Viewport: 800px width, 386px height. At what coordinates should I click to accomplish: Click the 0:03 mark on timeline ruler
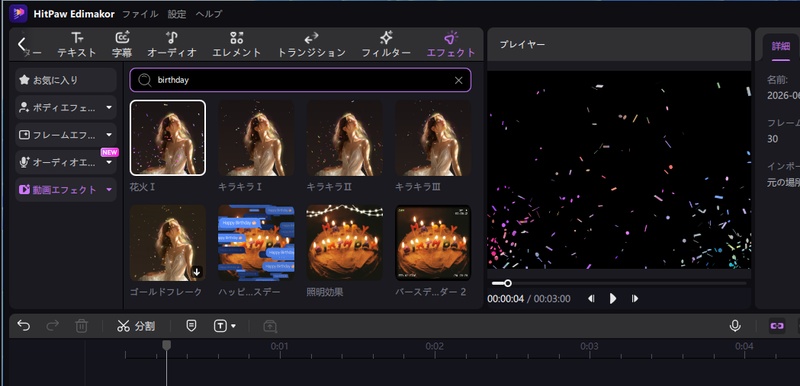(x=589, y=346)
